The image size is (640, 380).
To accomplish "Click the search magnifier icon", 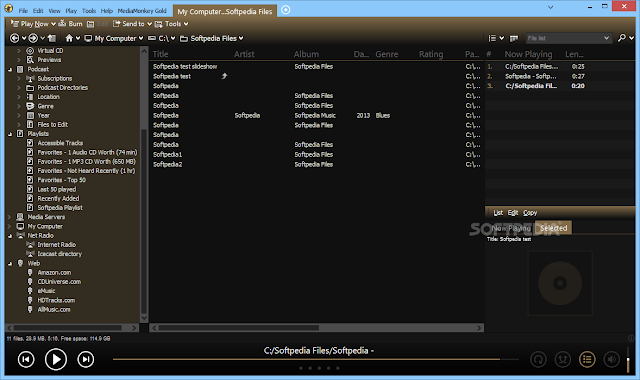I will (x=622, y=38).
